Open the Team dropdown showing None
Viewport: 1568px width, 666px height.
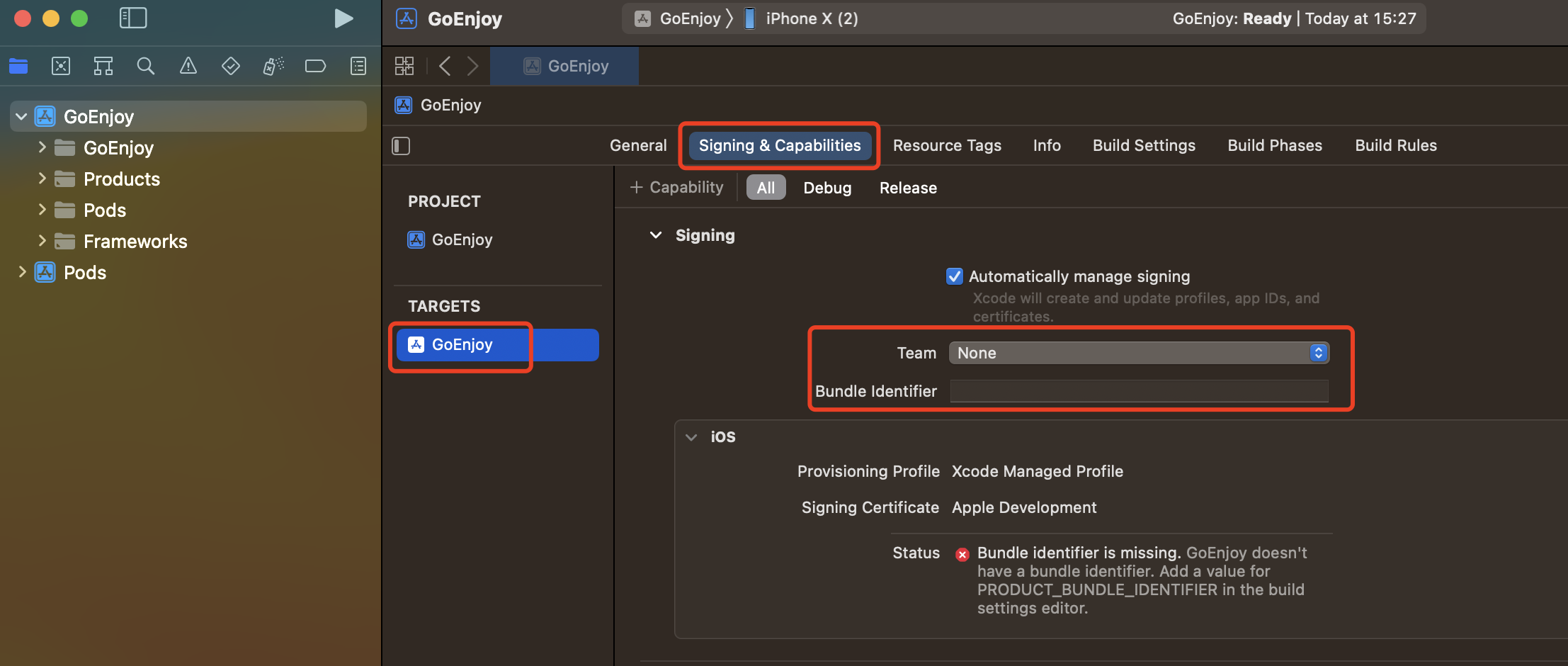click(1139, 353)
